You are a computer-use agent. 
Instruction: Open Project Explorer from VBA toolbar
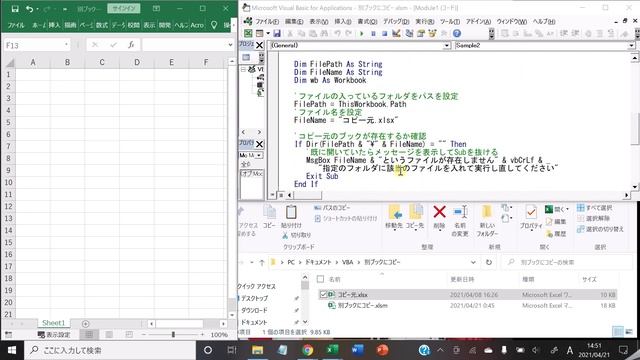click(x=409, y=33)
